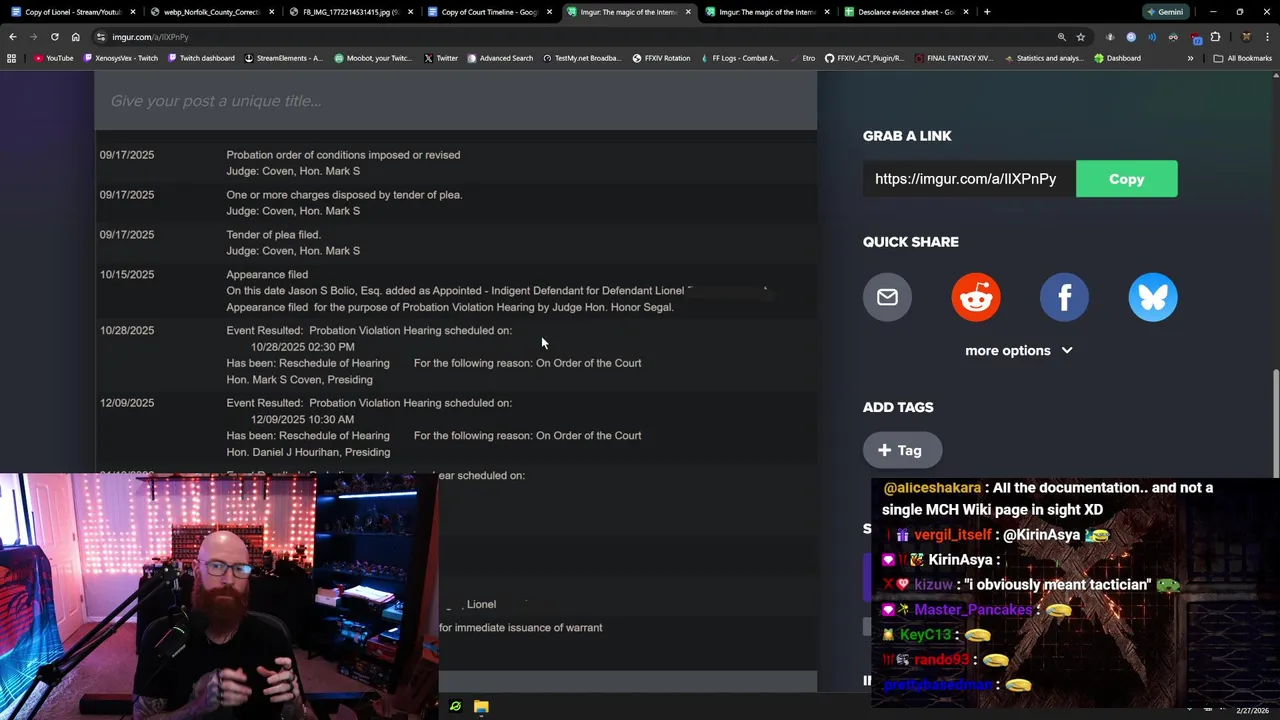1280x720 pixels.
Task: Click 'Probation order of conditions imposed or revised'
Action: coord(343,155)
